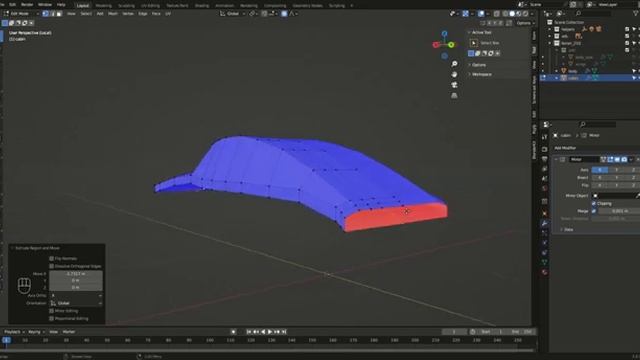Open the Render menu
Image resolution: width=640 pixels, height=360 pixels.
(27, 4)
